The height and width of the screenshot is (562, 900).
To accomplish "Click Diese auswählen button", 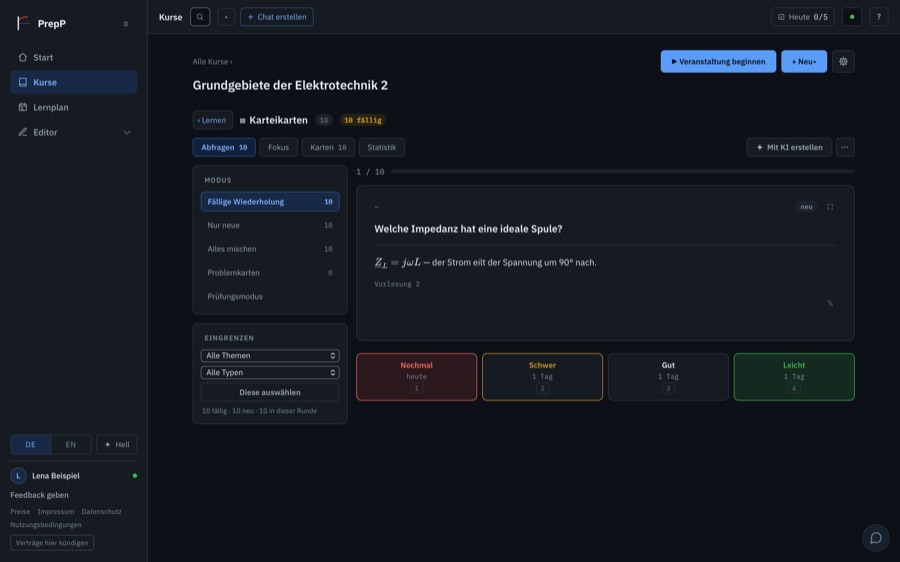I will coord(270,392).
